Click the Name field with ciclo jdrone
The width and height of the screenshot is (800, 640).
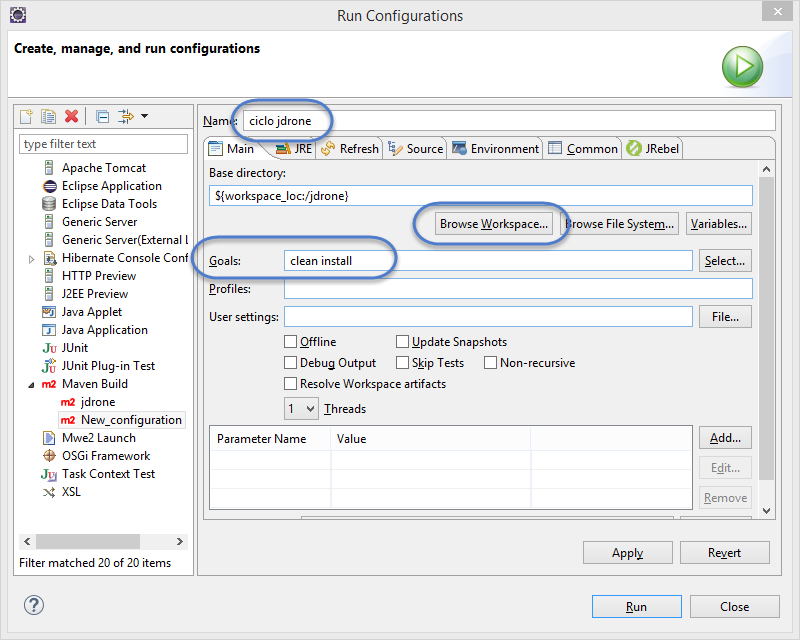coord(509,121)
